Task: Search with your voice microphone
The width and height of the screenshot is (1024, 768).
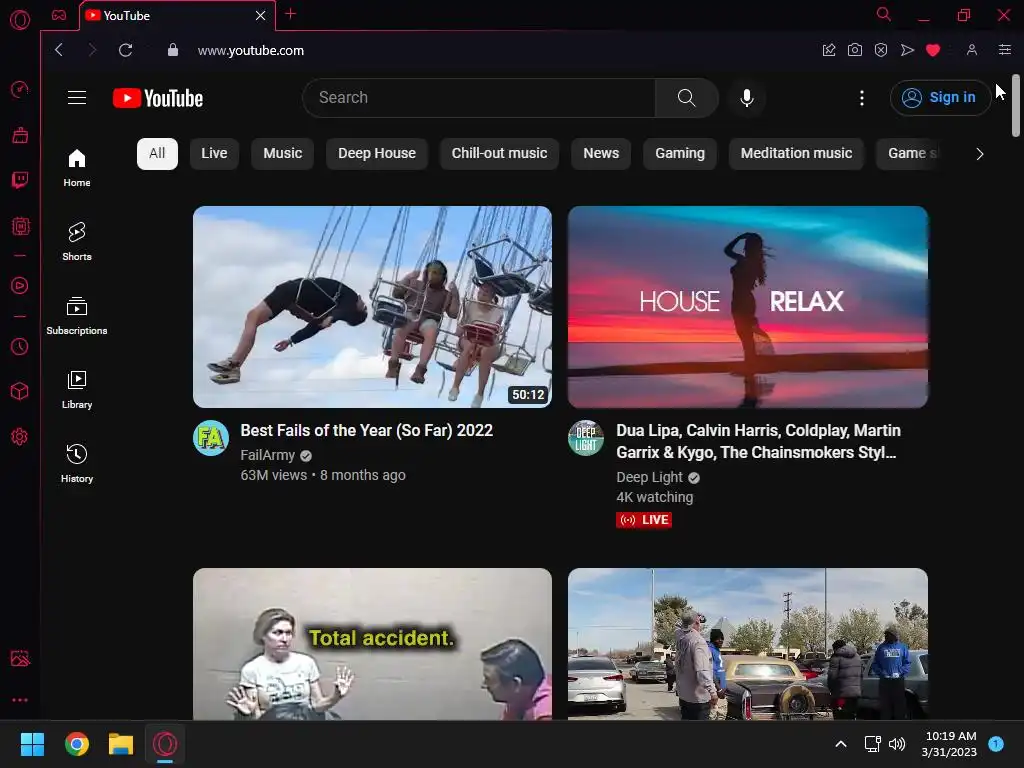Action: [746, 98]
